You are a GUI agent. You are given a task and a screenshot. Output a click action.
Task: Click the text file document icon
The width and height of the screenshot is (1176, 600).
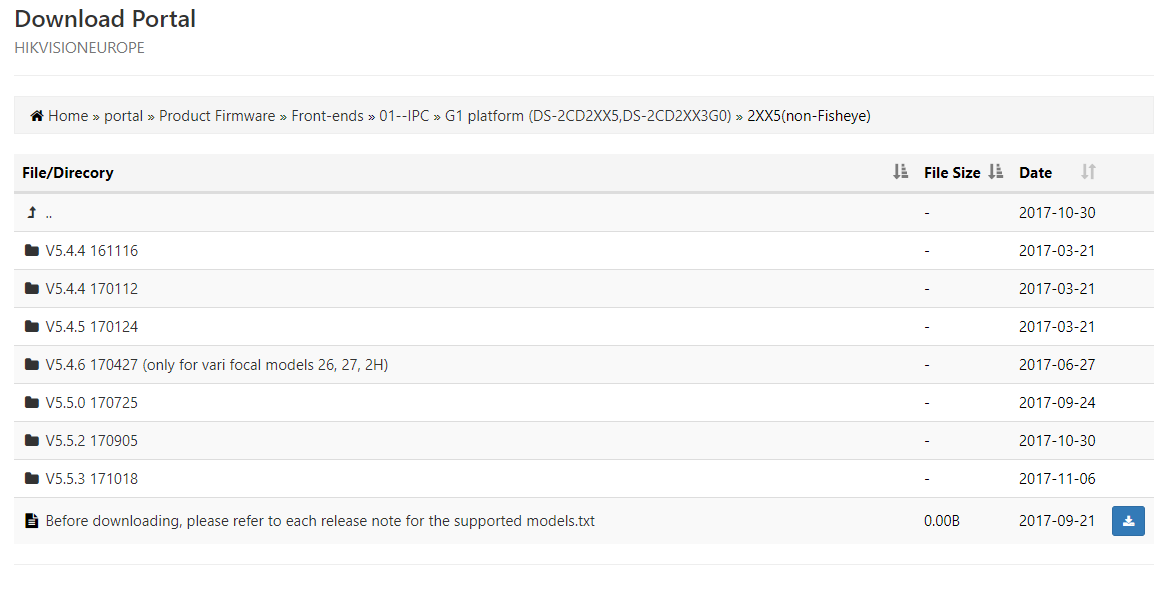(x=32, y=521)
